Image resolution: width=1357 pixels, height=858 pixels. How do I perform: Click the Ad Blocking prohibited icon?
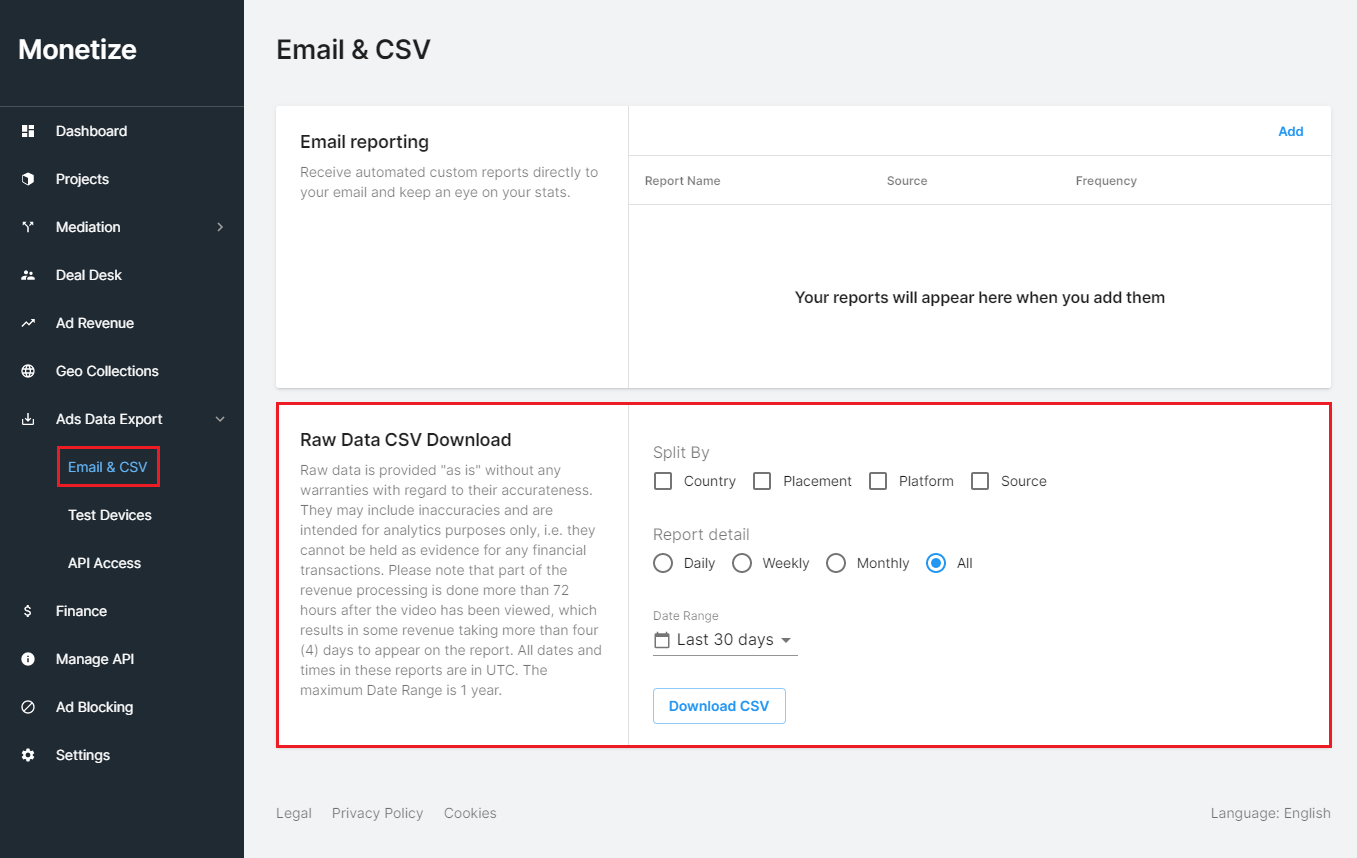click(x=28, y=707)
